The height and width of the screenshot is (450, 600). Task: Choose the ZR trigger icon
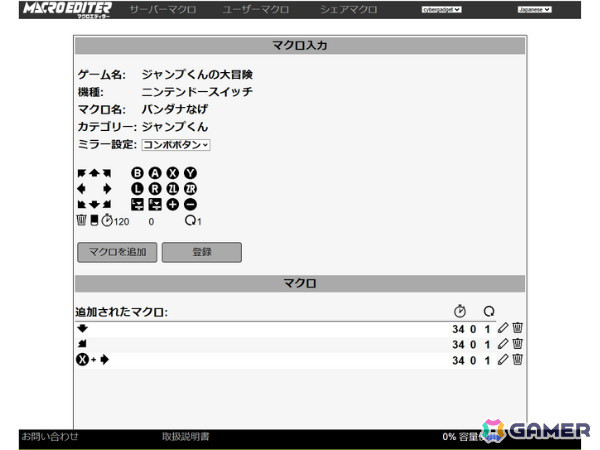190,189
